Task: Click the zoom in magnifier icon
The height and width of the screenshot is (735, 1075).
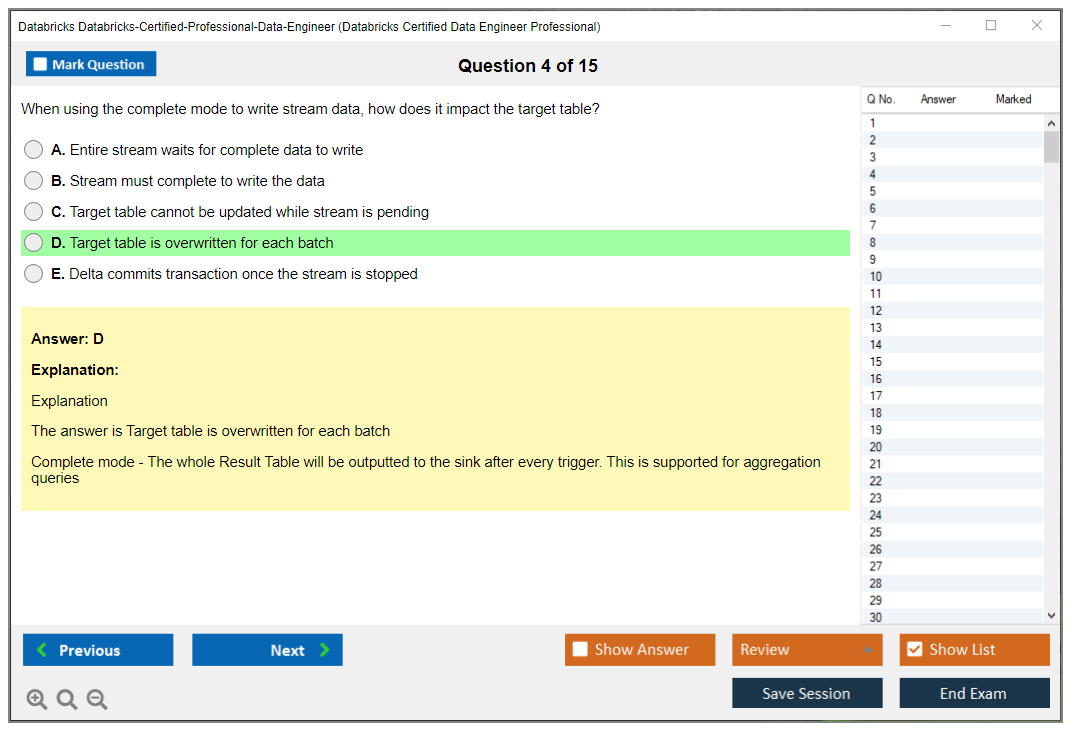Action: [37, 699]
